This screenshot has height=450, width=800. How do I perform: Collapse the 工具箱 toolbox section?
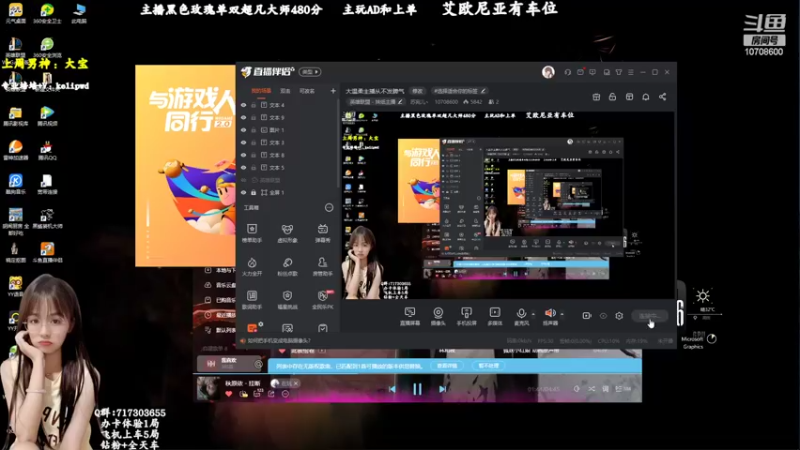coord(329,208)
